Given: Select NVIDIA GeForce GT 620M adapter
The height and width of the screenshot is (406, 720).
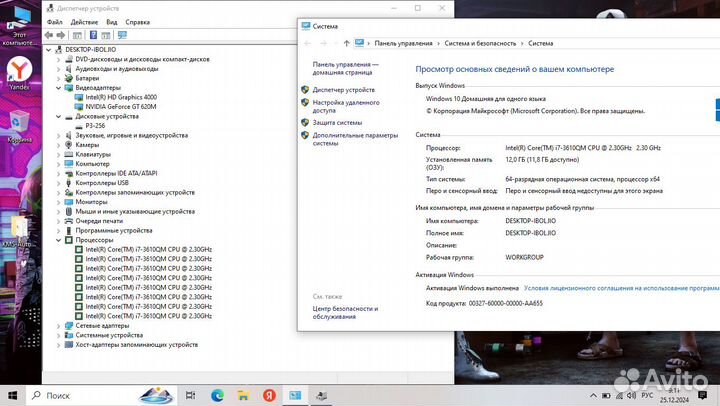Looking at the screenshot, I should (x=121, y=107).
